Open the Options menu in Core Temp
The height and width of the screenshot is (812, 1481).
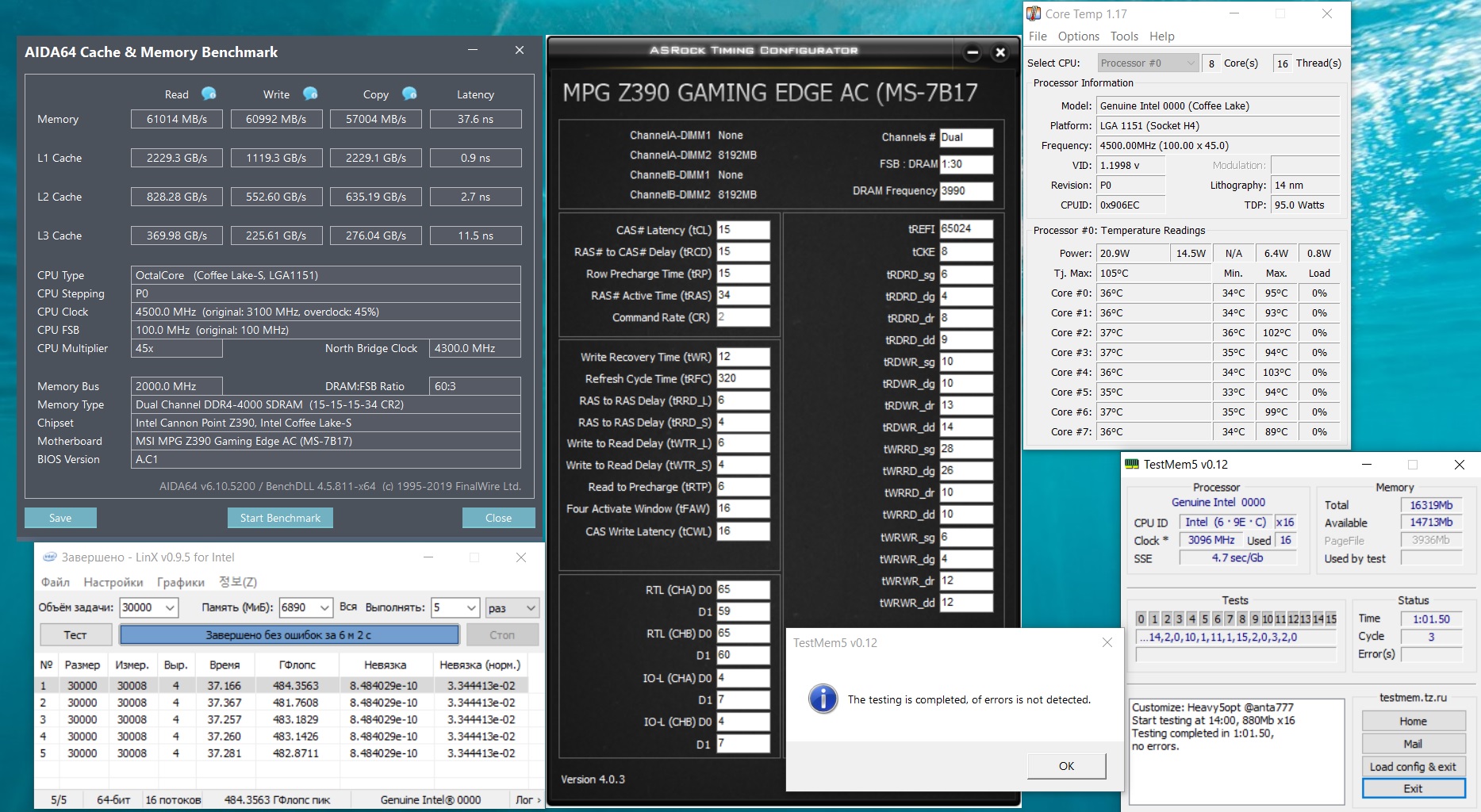[1079, 36]
